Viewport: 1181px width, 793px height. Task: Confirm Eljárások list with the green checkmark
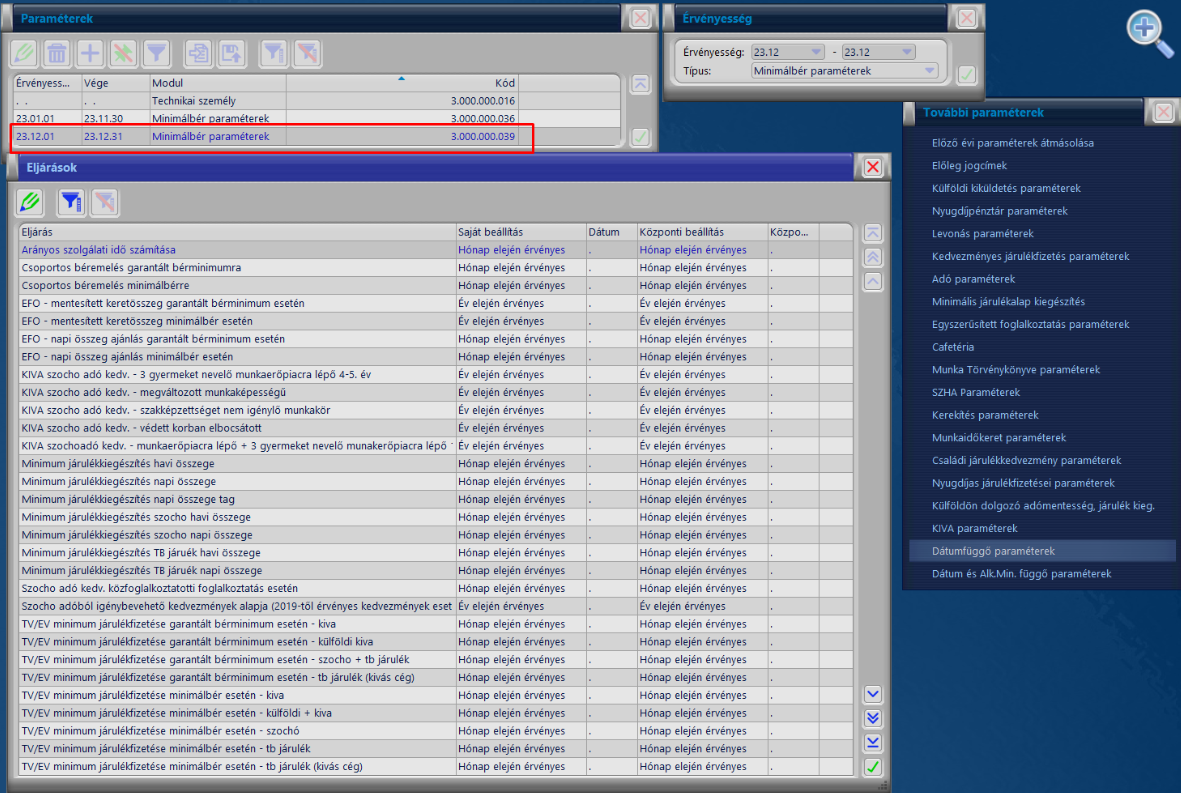coord(873,767)
